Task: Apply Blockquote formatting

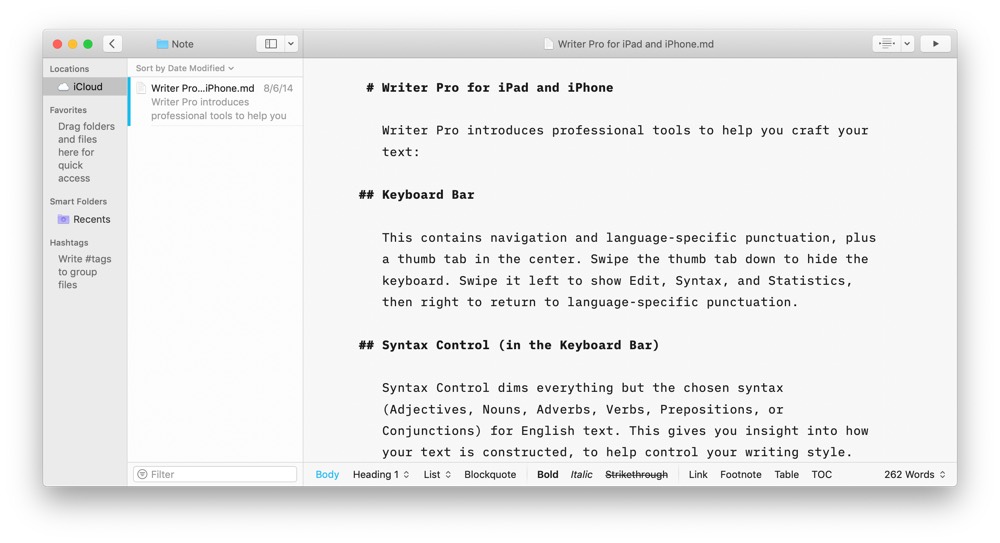Action: (x=490, y=475)
